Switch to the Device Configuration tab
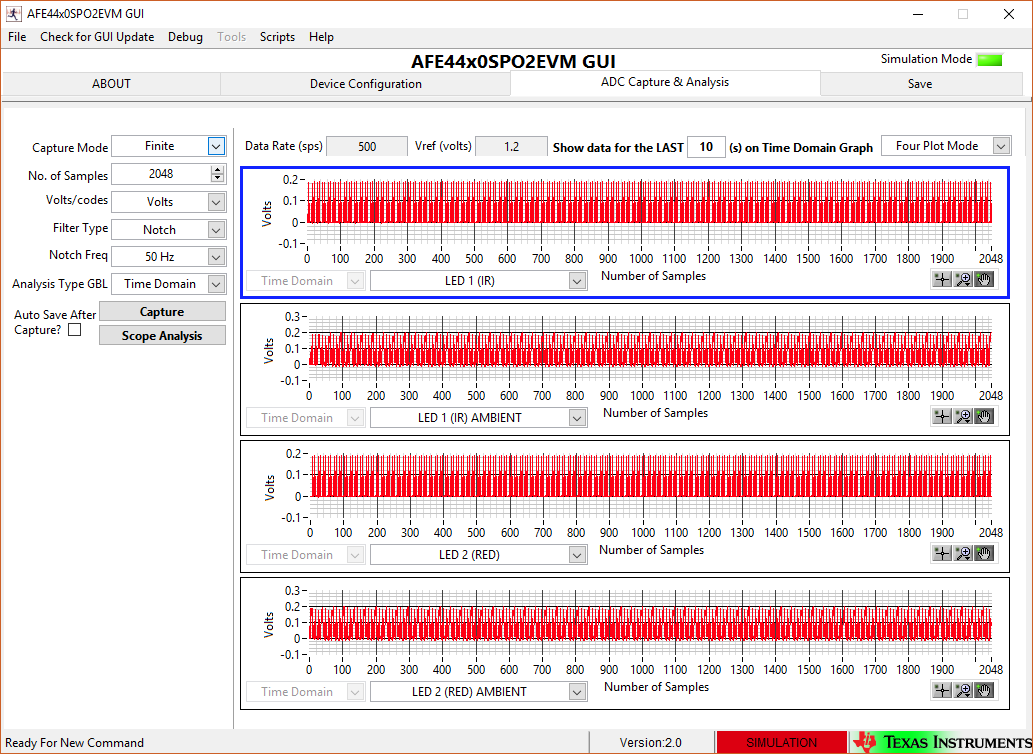This screenshot has width=1033, height=754. coord(366,84)
